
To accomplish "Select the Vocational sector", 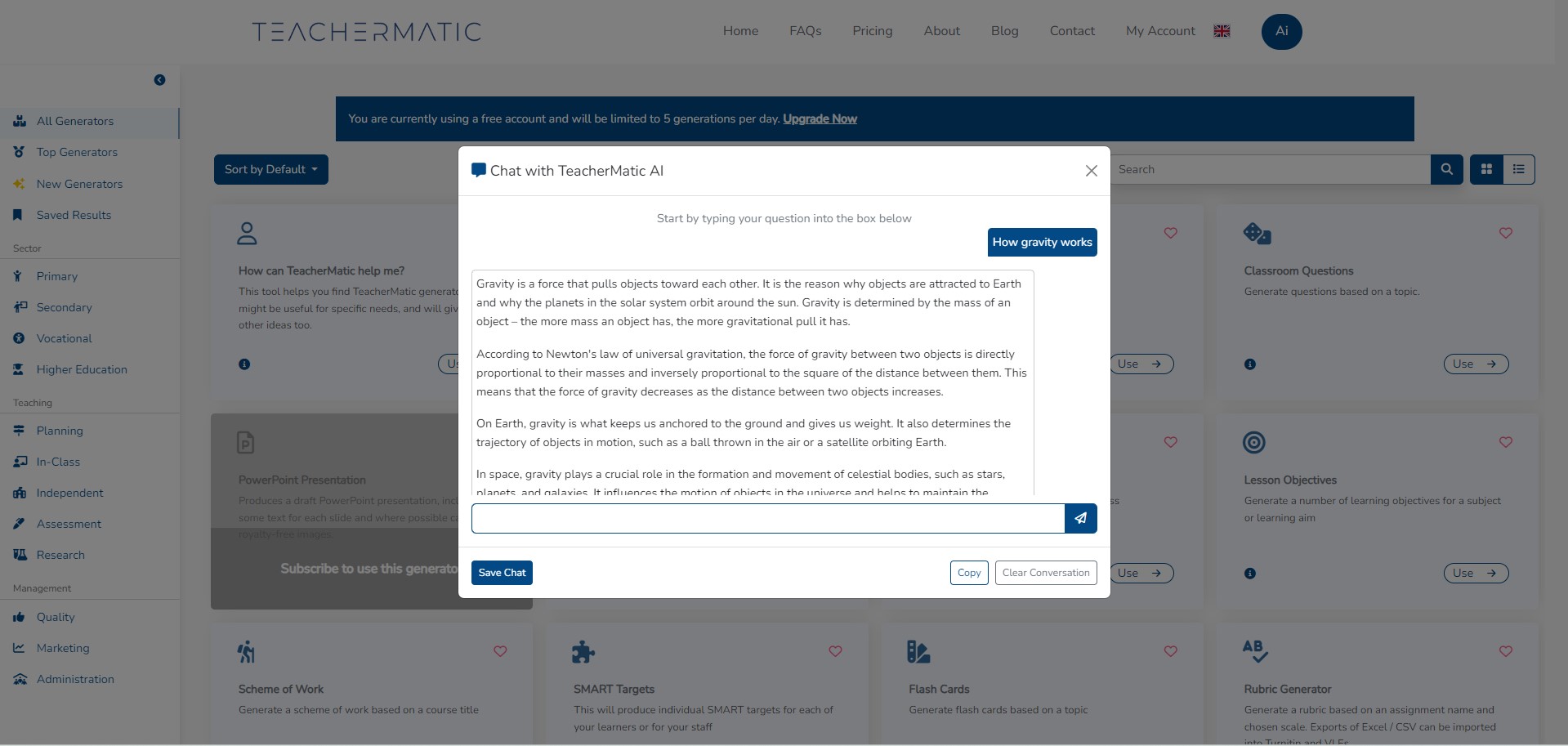I will [89, 338].
